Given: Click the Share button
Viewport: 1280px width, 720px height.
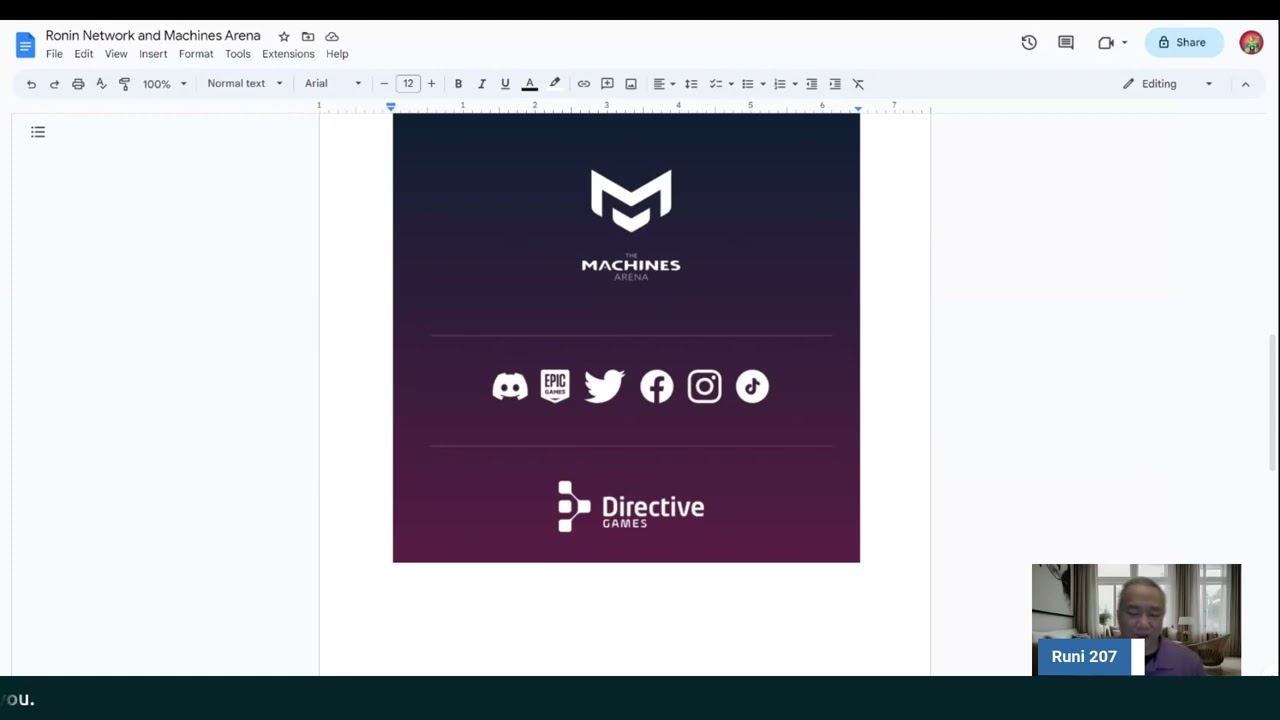Looking at the screenshot, I should 1183,43.
